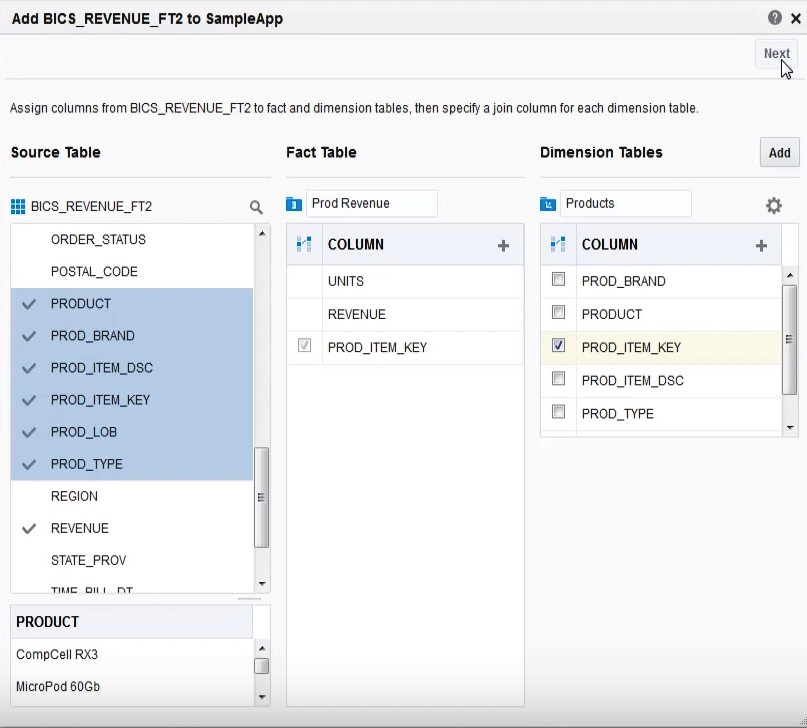This screenshot has height=728, width=807.
Task: Open the settings gear for Dimension Tables
Action: tap(773, 204)
